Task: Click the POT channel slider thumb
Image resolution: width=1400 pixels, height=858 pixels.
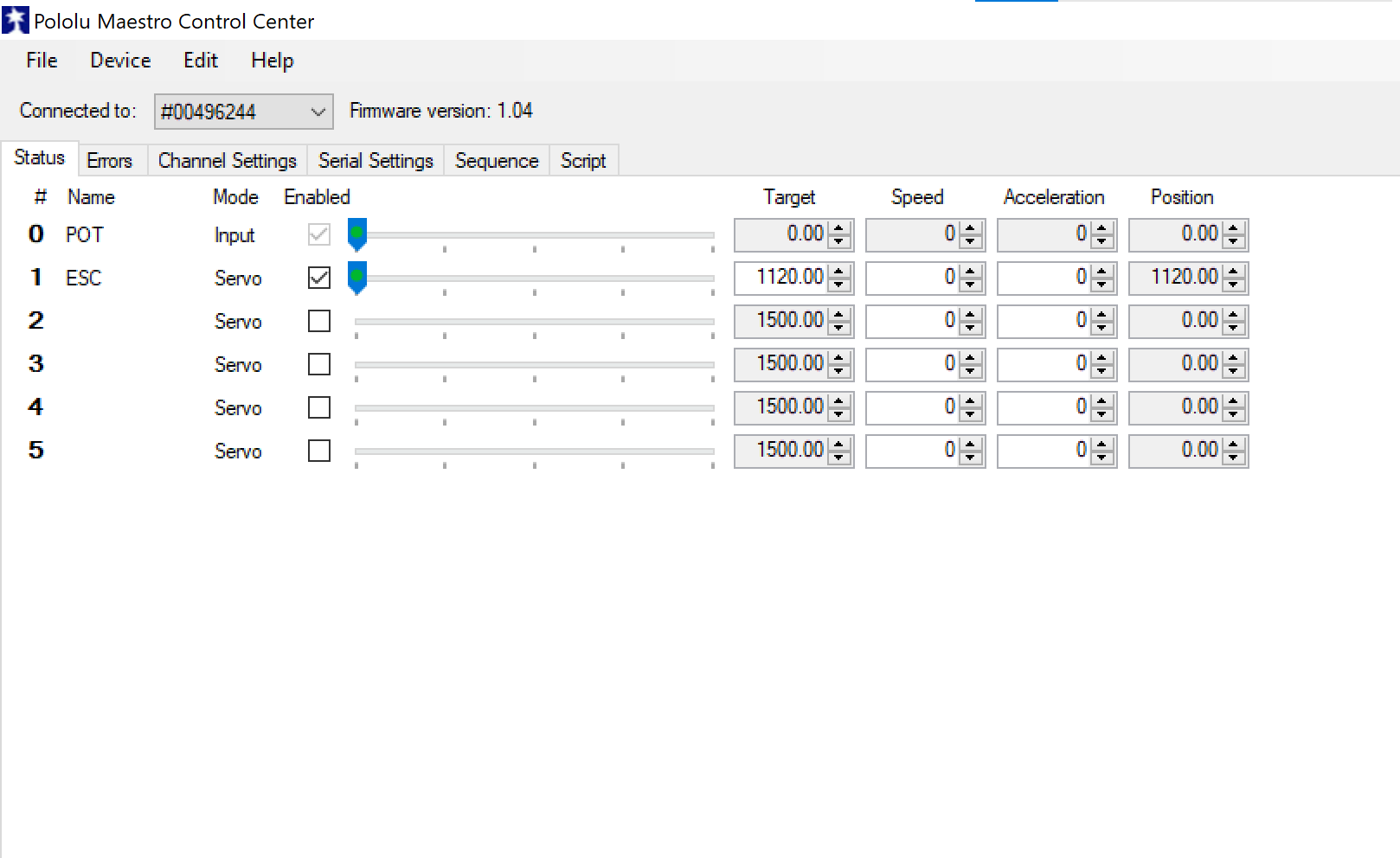Action: click(x=356, y=234)
